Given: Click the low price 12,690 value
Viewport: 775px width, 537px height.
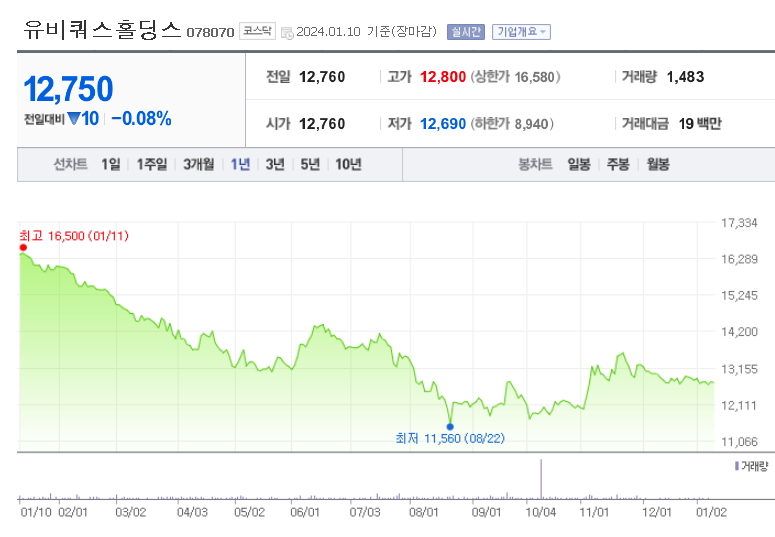Looking at the screenshot, I should coord(443,124).
